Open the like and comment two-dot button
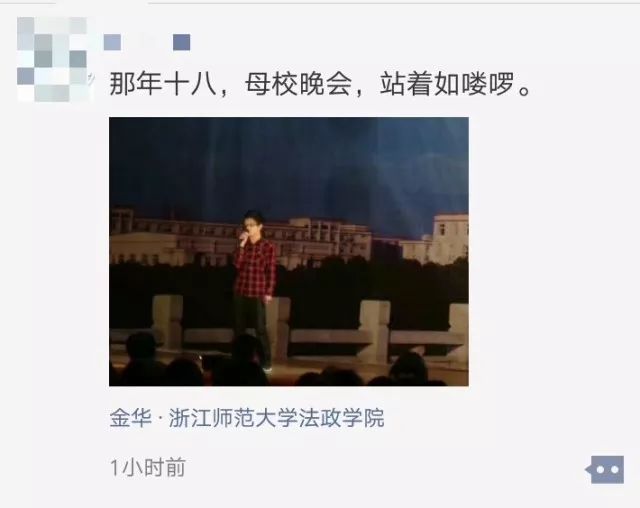 pyautogui.click(x=605, y=470)
